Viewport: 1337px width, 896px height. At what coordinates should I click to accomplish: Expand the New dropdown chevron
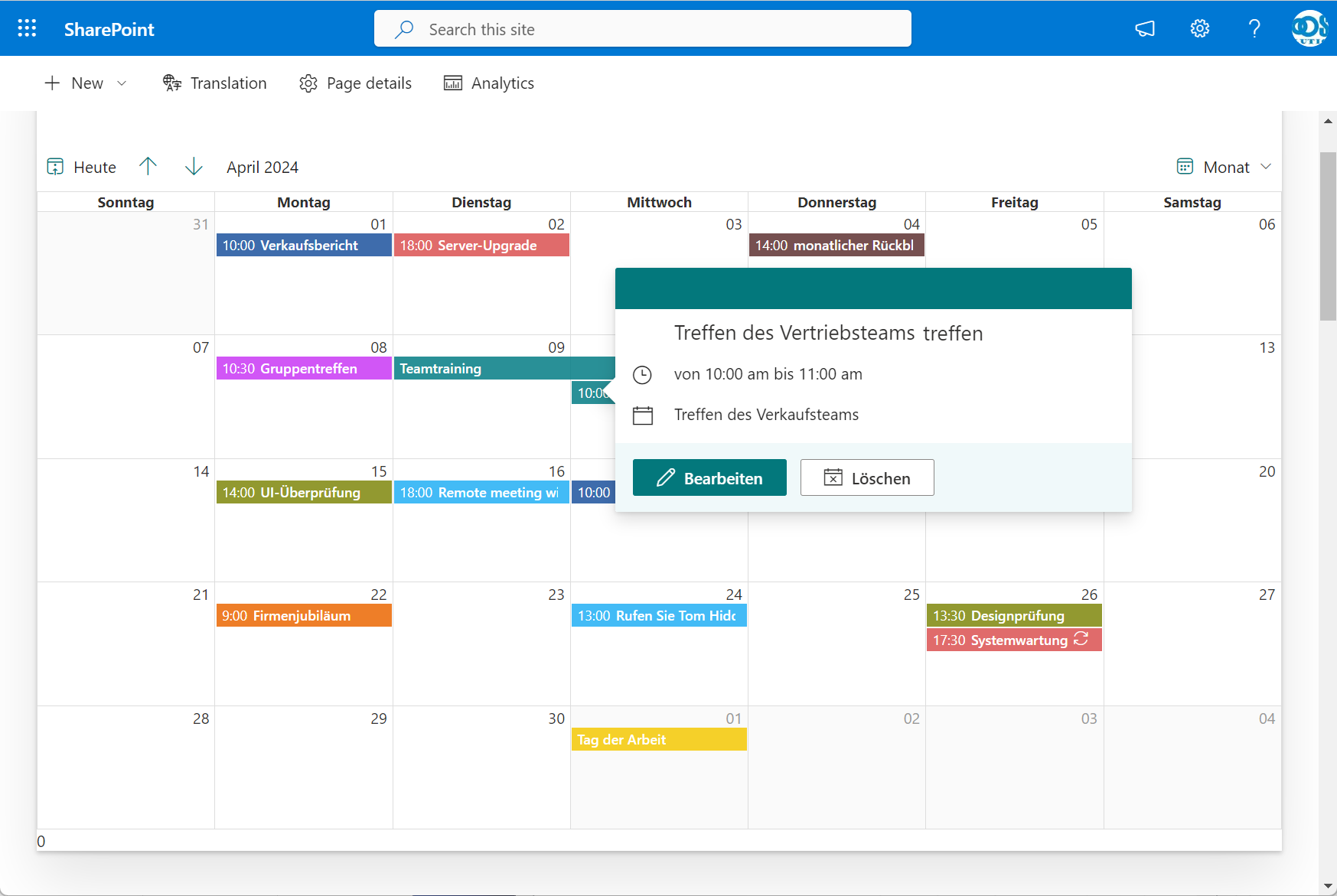(x=122, y=83)
